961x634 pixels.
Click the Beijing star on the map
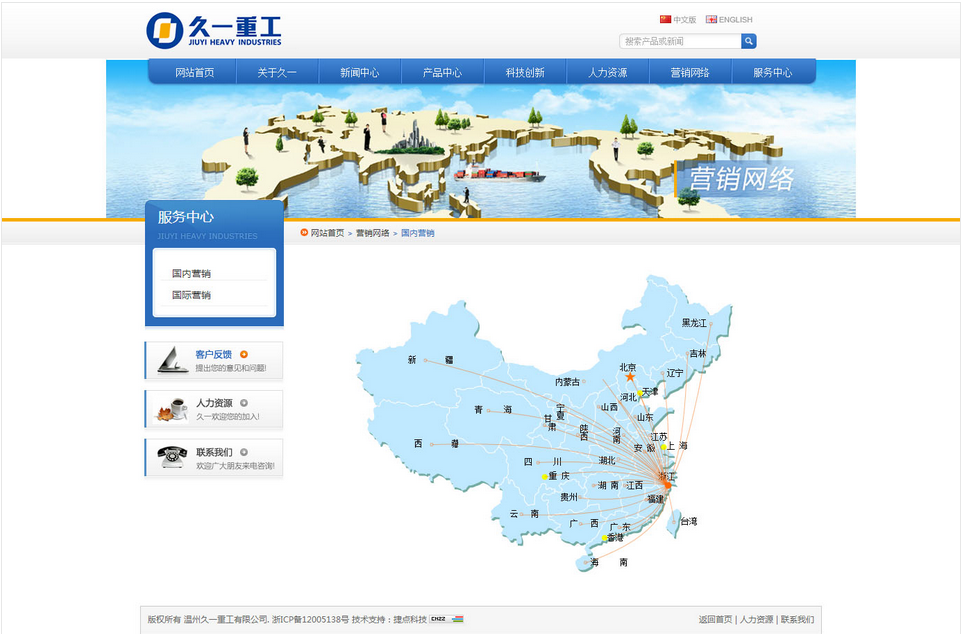click(x=630, y=377)
